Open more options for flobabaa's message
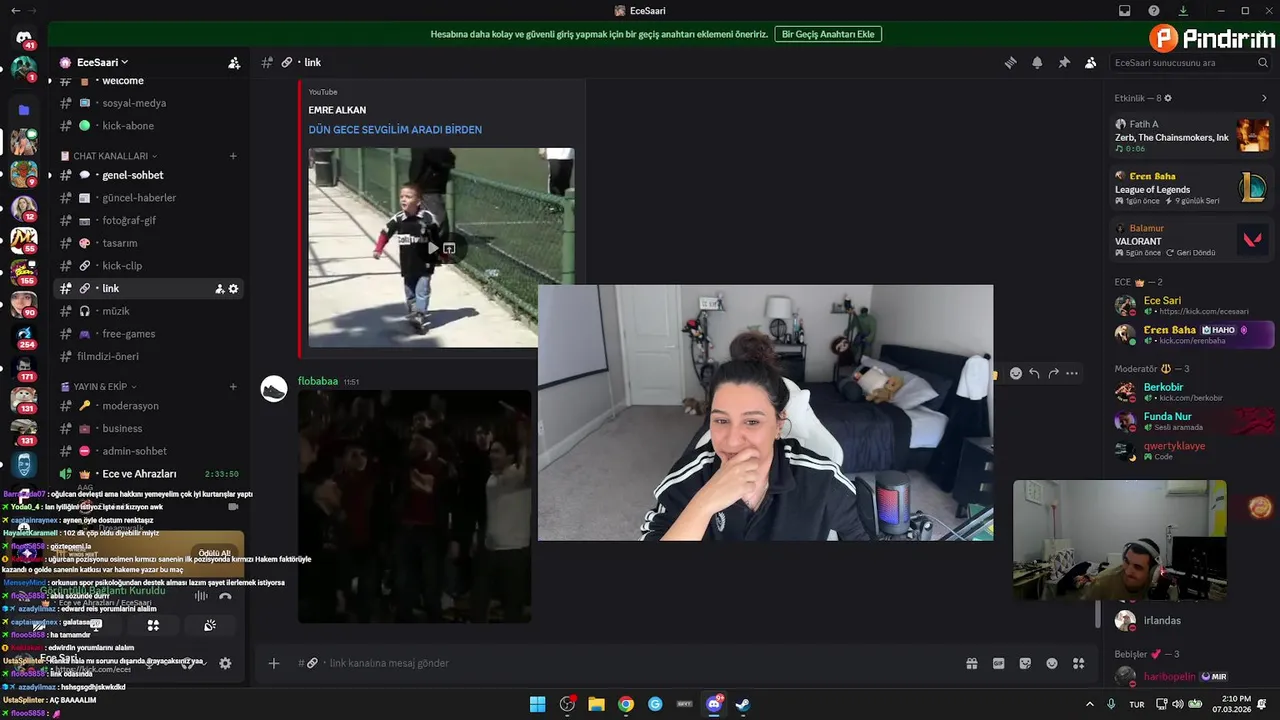The image size is (1280, 720). tap(1072, 373)
